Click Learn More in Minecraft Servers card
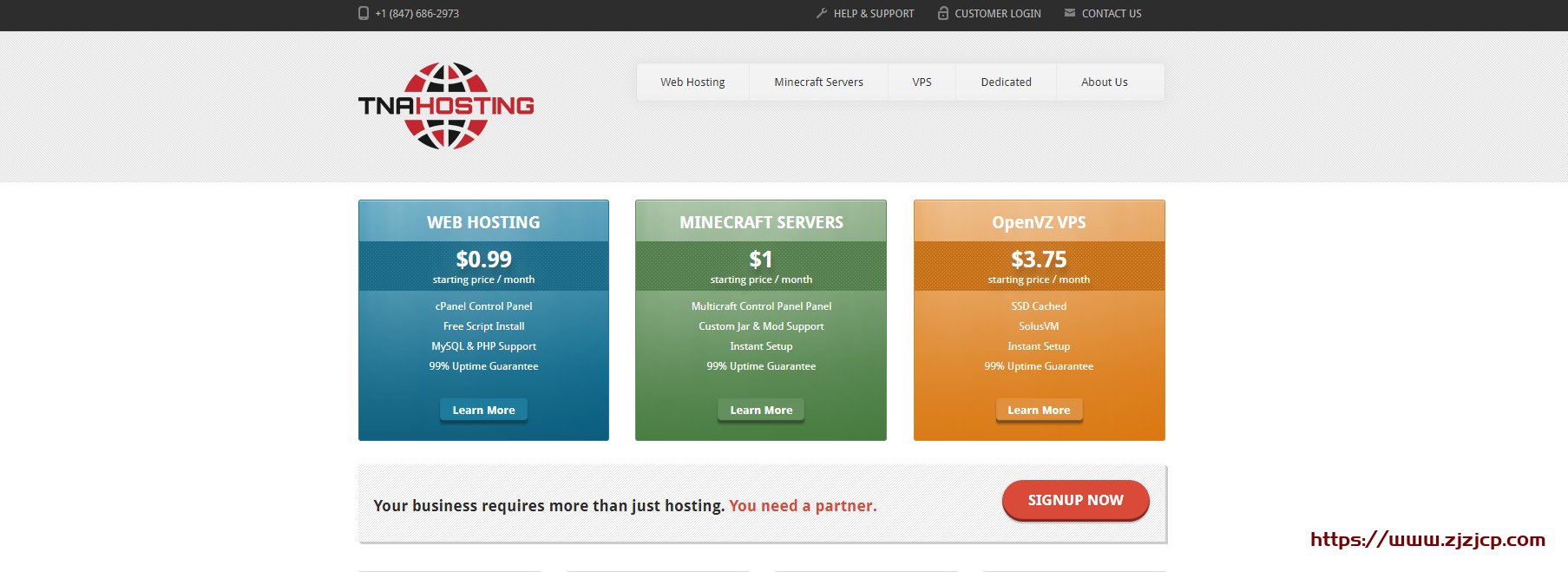Screen dimensions: 1568x572 (x=761, y=410)
